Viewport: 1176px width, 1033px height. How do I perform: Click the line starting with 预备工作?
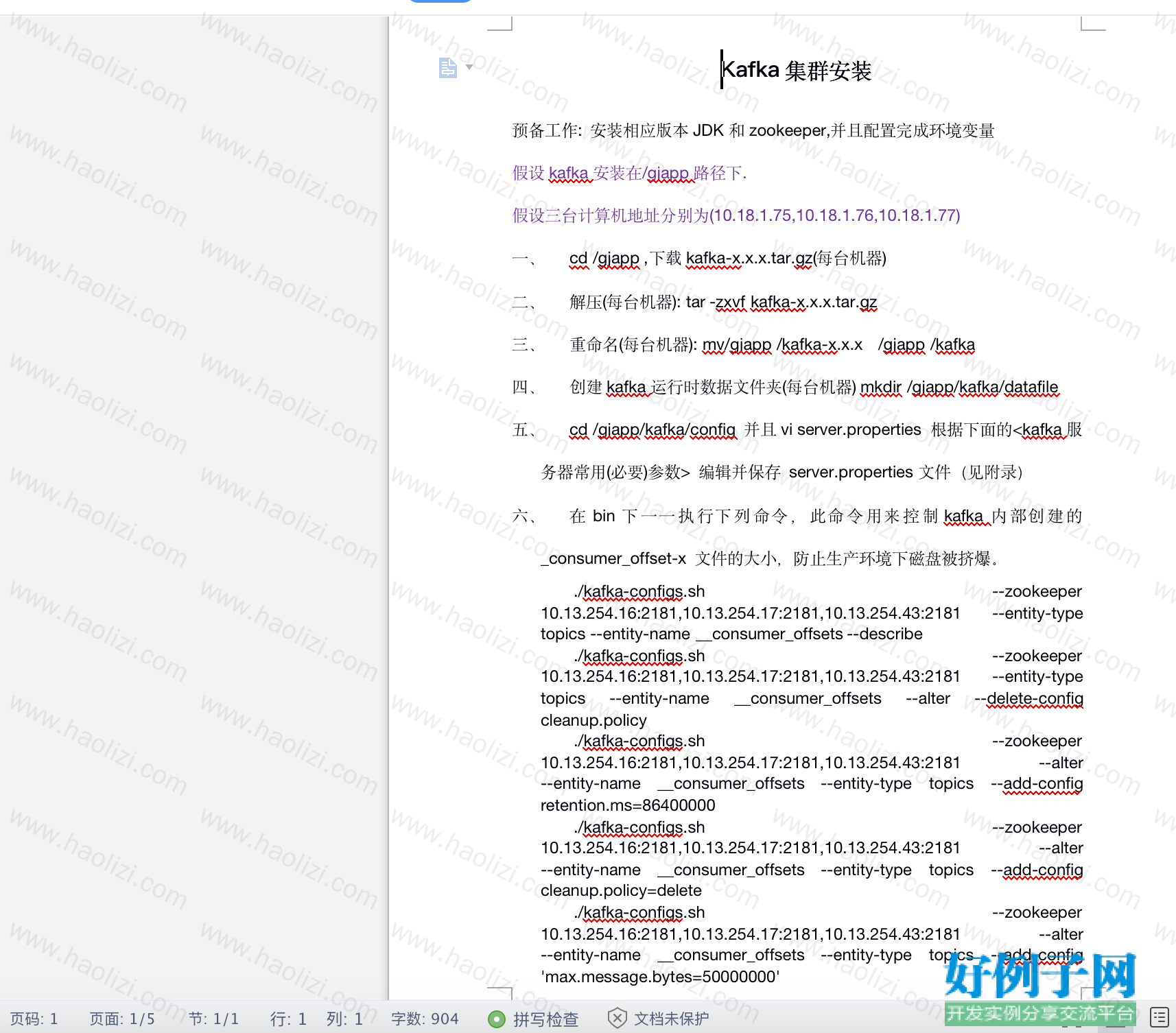(753, 130)
